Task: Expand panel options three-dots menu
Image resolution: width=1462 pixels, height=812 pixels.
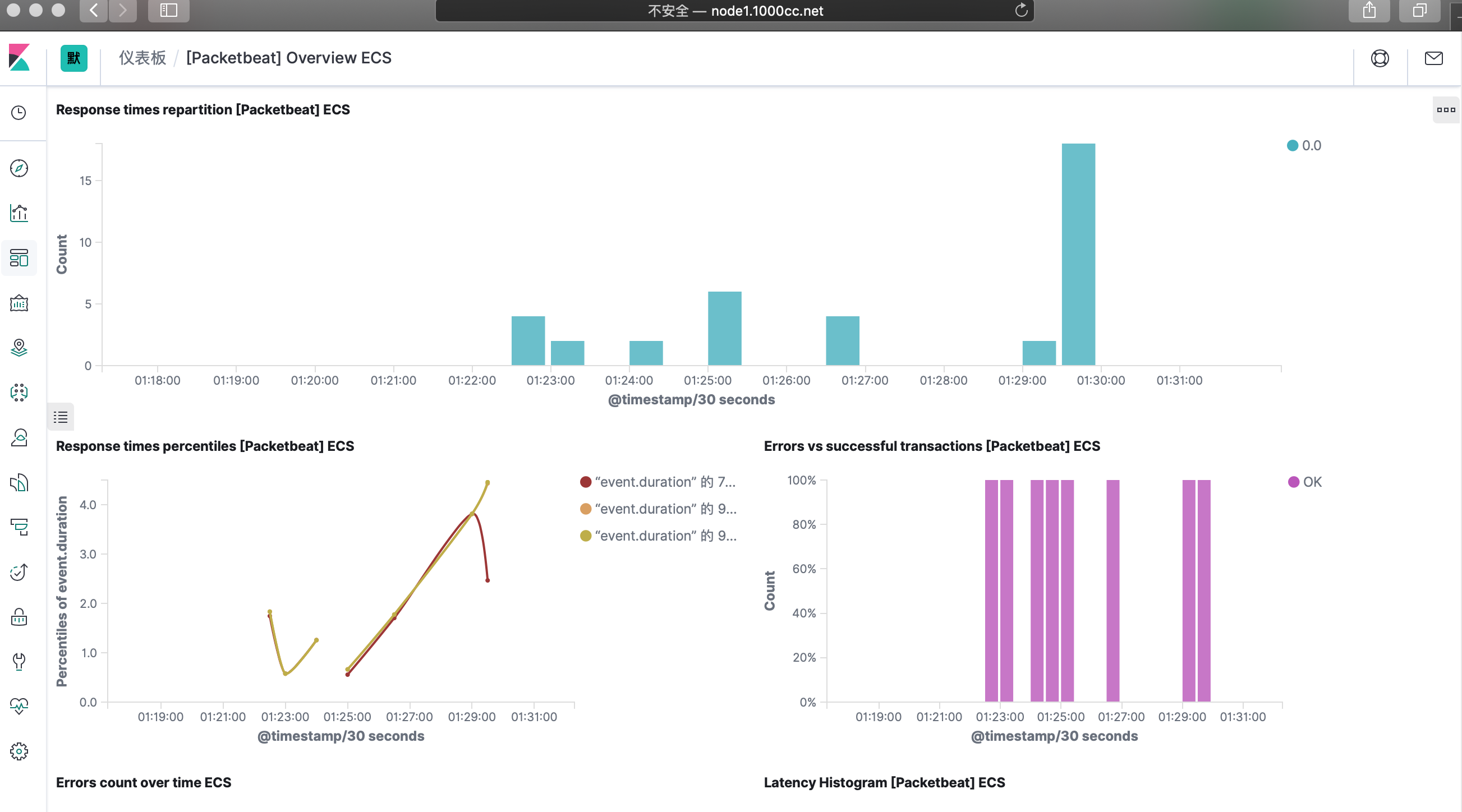Action: [x=1446, y=109]
